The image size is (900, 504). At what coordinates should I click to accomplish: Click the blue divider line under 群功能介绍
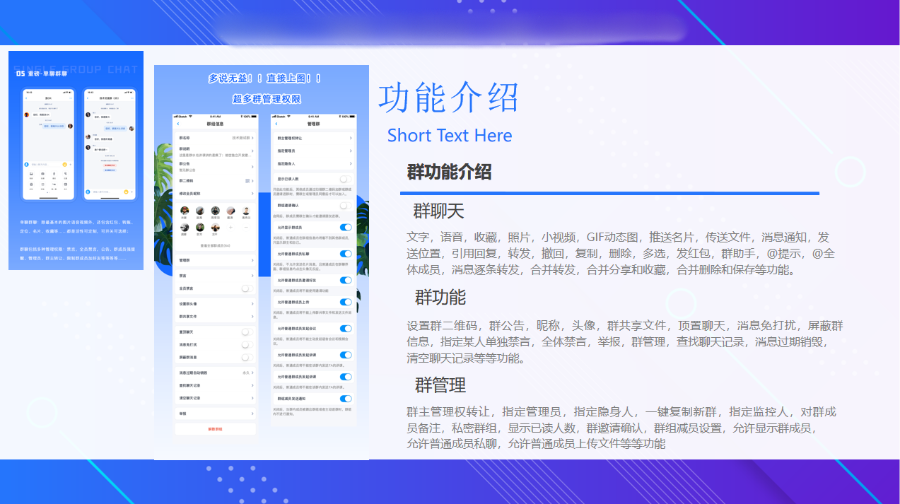pos(610,193)
